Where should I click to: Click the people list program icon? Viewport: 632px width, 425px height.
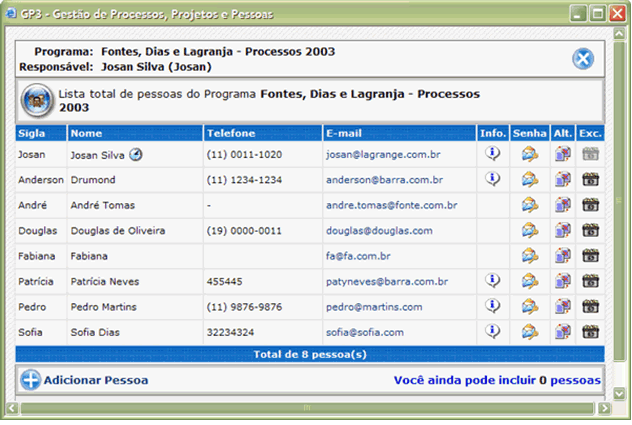point(37,100)
